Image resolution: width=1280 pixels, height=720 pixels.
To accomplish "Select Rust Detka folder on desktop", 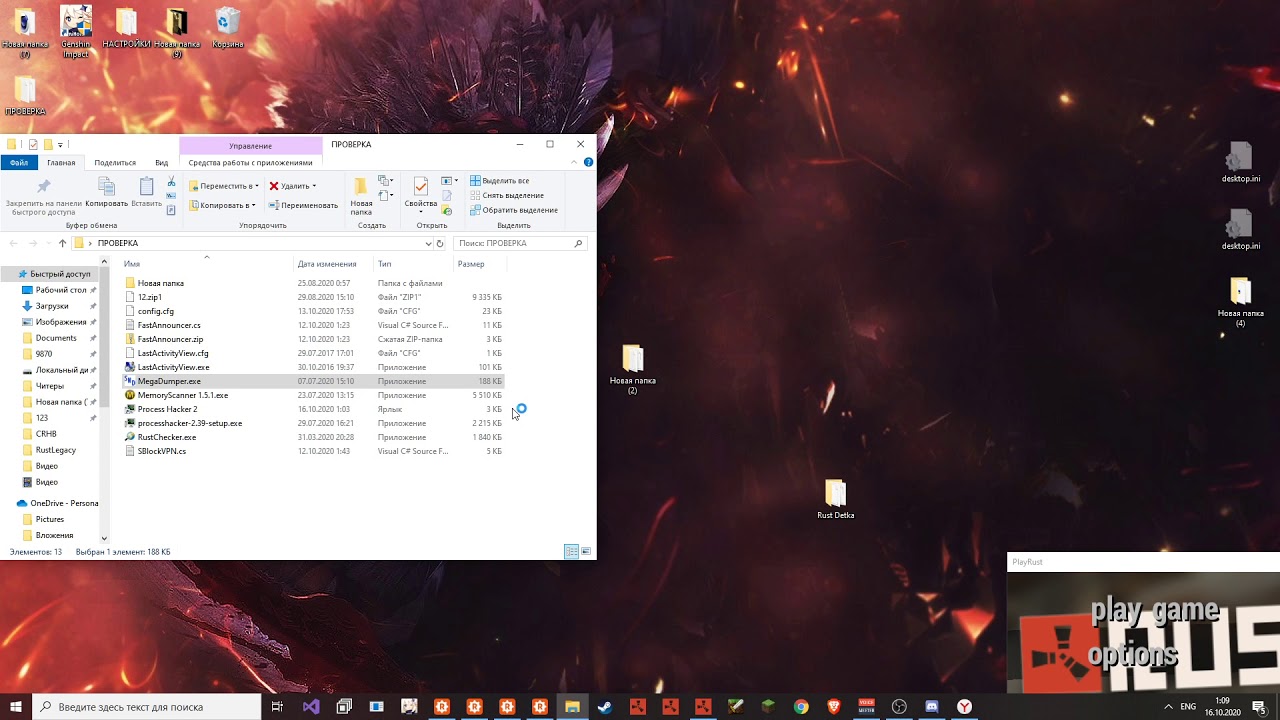I will pyautogui.click(x=836, y=500).
